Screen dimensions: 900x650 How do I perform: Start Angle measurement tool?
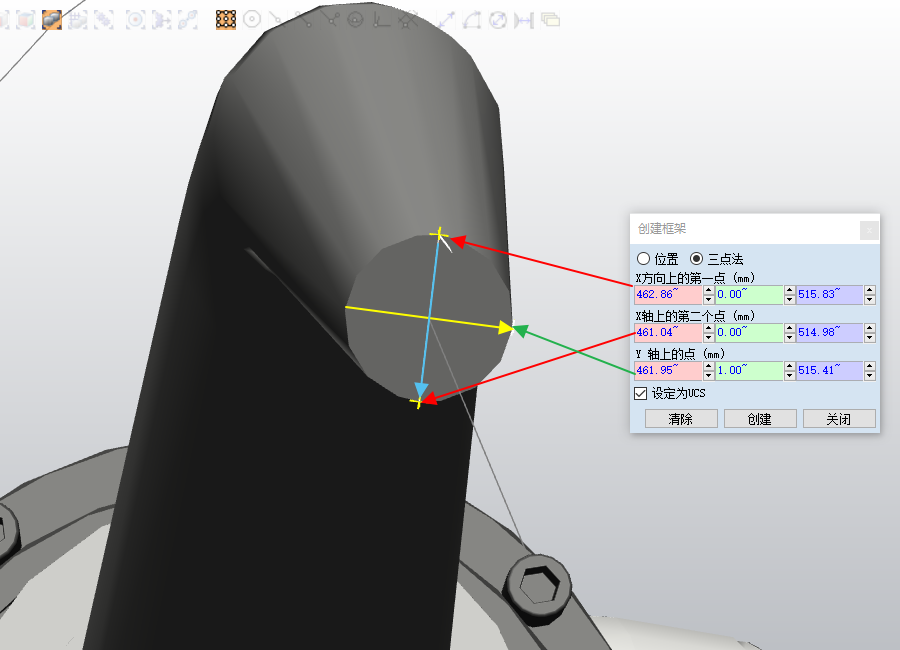tap(472, 20)
